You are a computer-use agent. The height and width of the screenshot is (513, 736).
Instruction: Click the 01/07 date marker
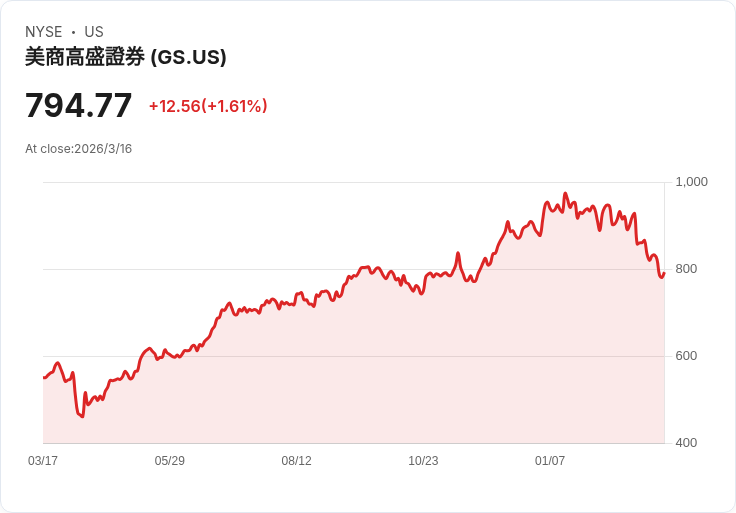(x=550, y=461)
